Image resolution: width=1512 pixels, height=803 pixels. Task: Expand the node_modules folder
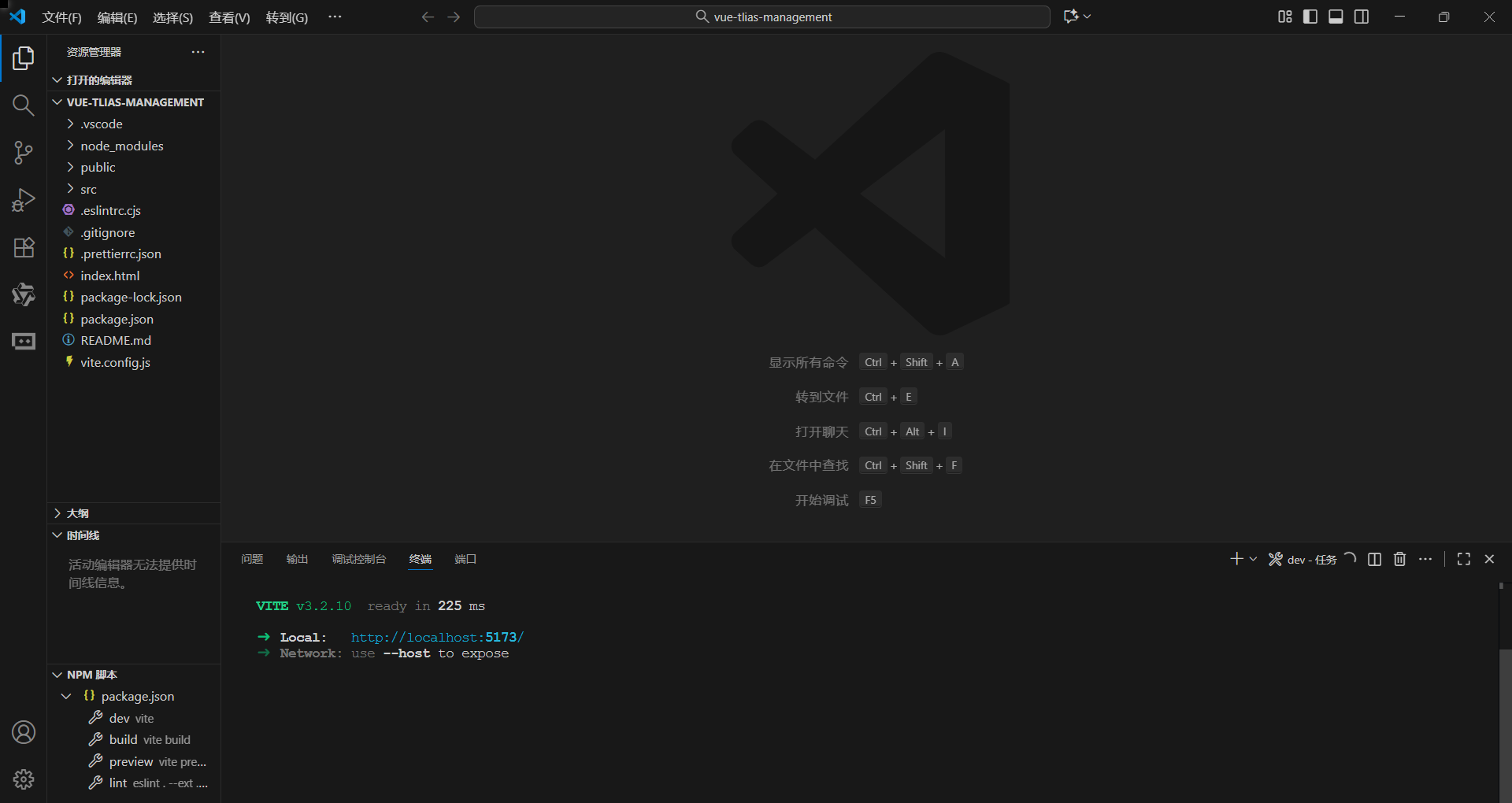tap(135, 146)
